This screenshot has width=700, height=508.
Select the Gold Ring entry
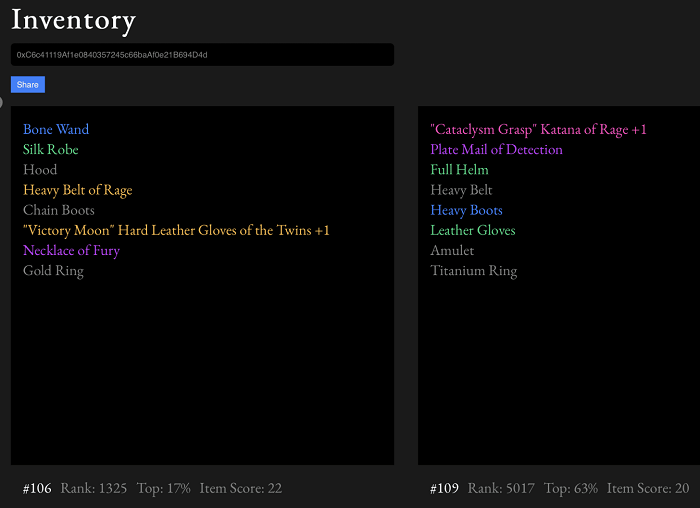53,271
